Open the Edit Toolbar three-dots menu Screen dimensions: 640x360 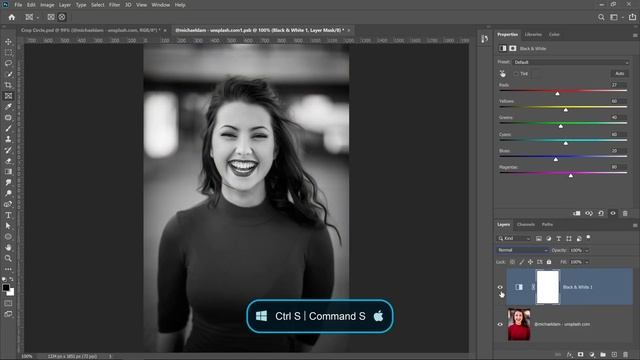pyautogui.click(x=8, y=269)
